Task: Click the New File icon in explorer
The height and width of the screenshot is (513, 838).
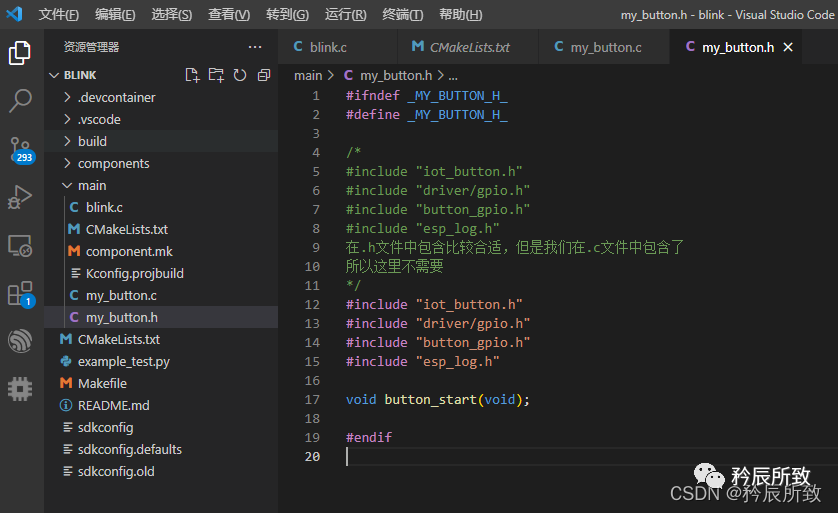Action: click(x=193, y=75)
